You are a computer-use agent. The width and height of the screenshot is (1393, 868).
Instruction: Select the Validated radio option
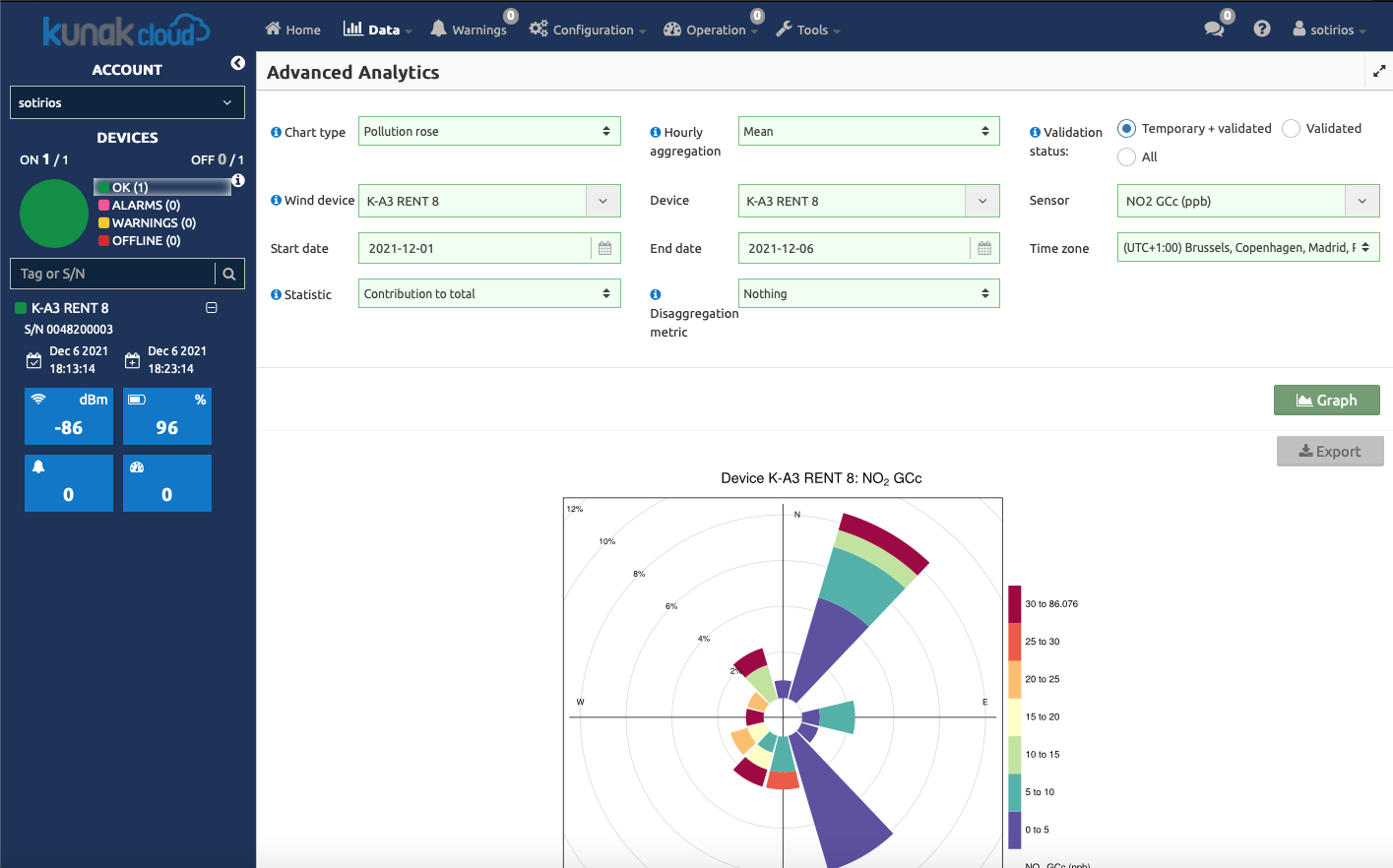click(x=1292, y=129)
